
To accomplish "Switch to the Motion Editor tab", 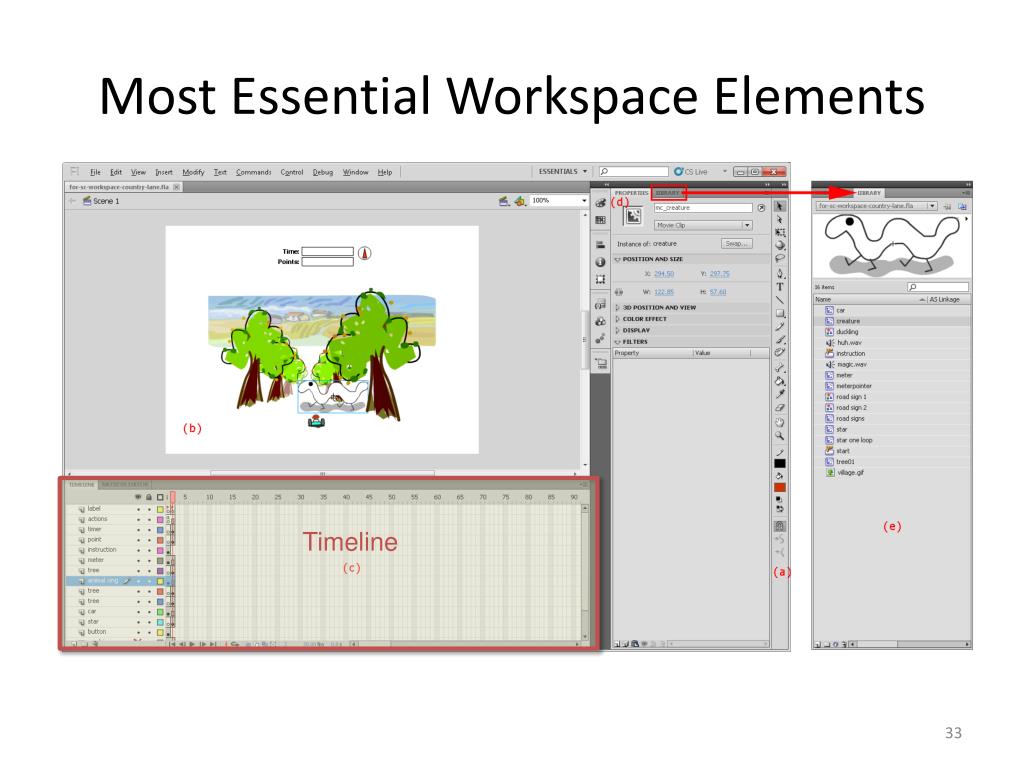I will pos(124,485).
